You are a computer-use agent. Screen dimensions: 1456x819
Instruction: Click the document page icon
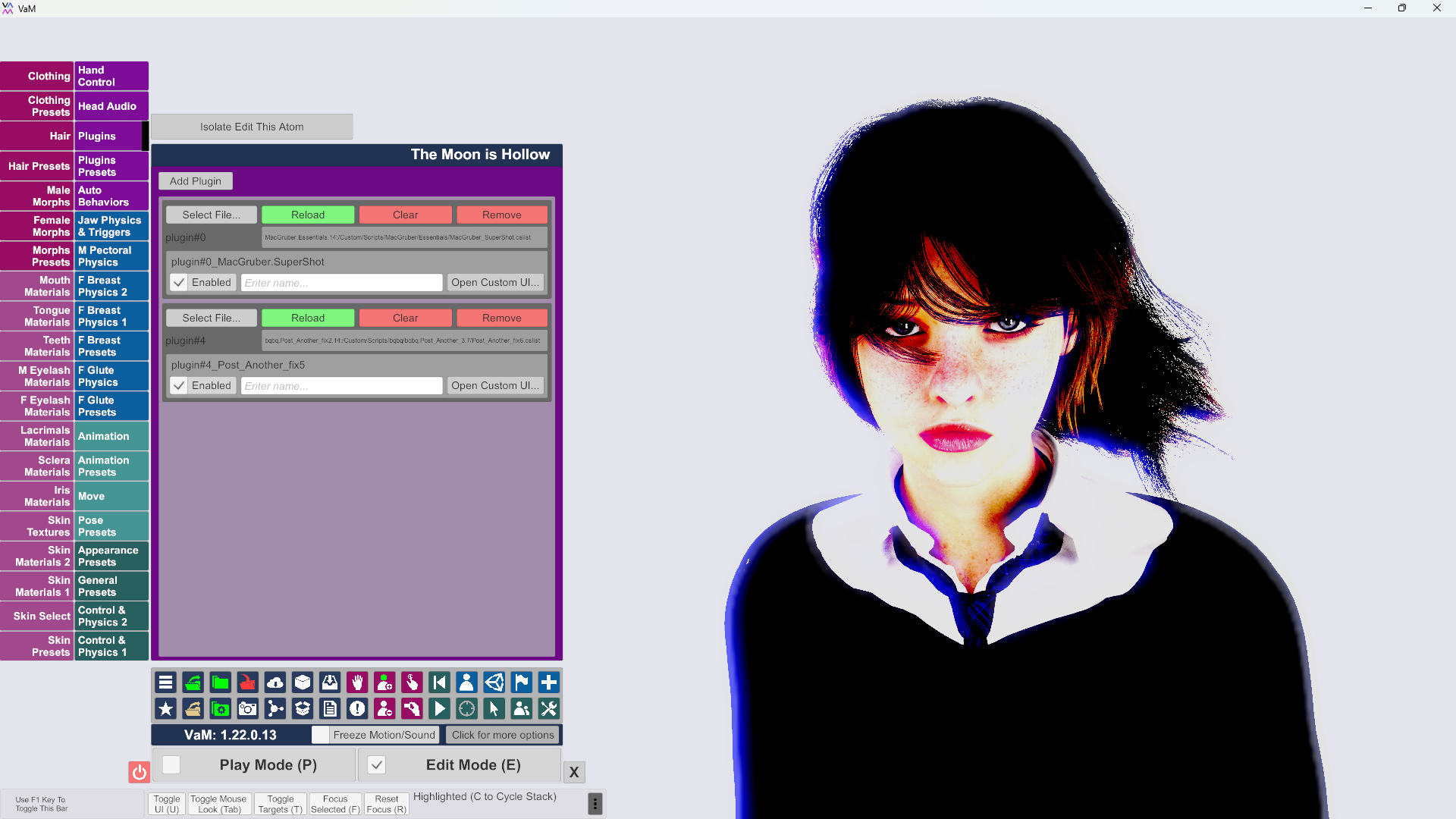click(x=329, y=709)
